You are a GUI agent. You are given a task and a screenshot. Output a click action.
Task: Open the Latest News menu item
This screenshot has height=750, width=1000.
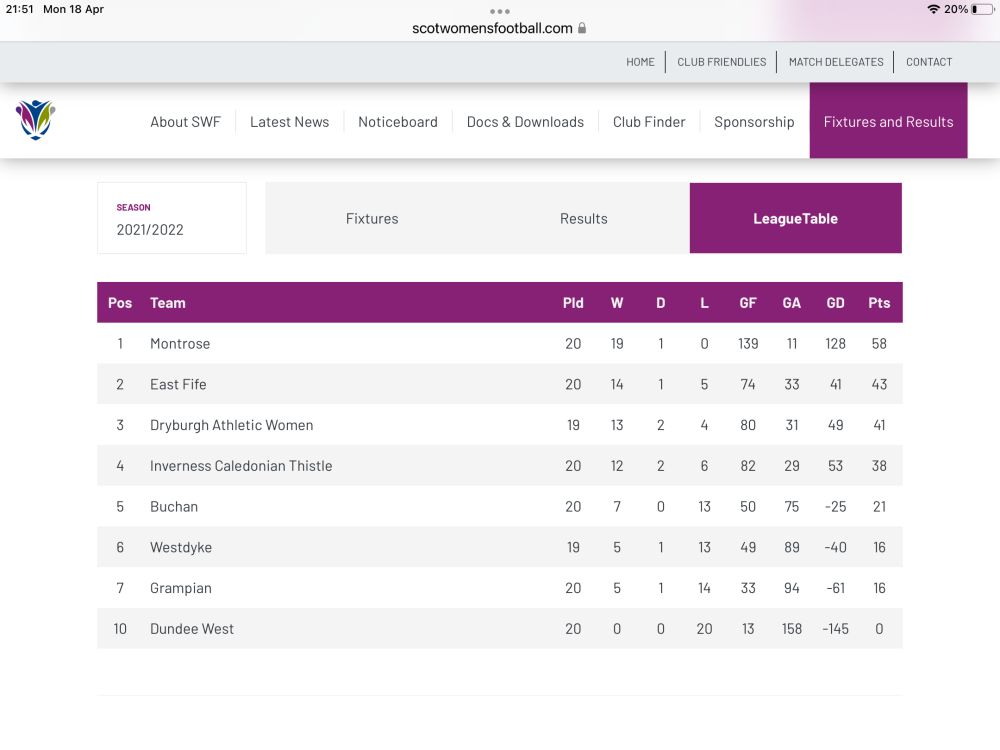[x=290, y=122]
